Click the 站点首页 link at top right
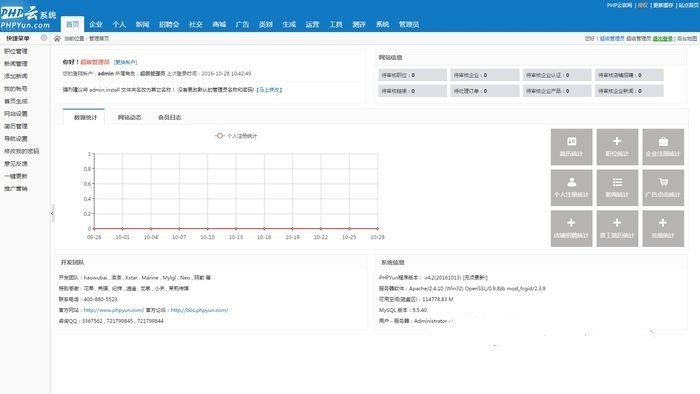The image size is (700, 394). click(688, 5)
